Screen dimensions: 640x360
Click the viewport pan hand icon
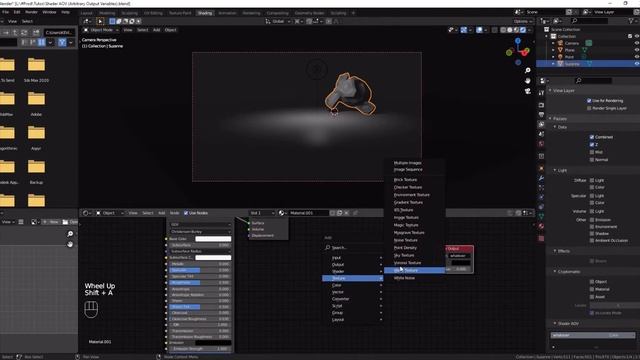click(527, 81)
